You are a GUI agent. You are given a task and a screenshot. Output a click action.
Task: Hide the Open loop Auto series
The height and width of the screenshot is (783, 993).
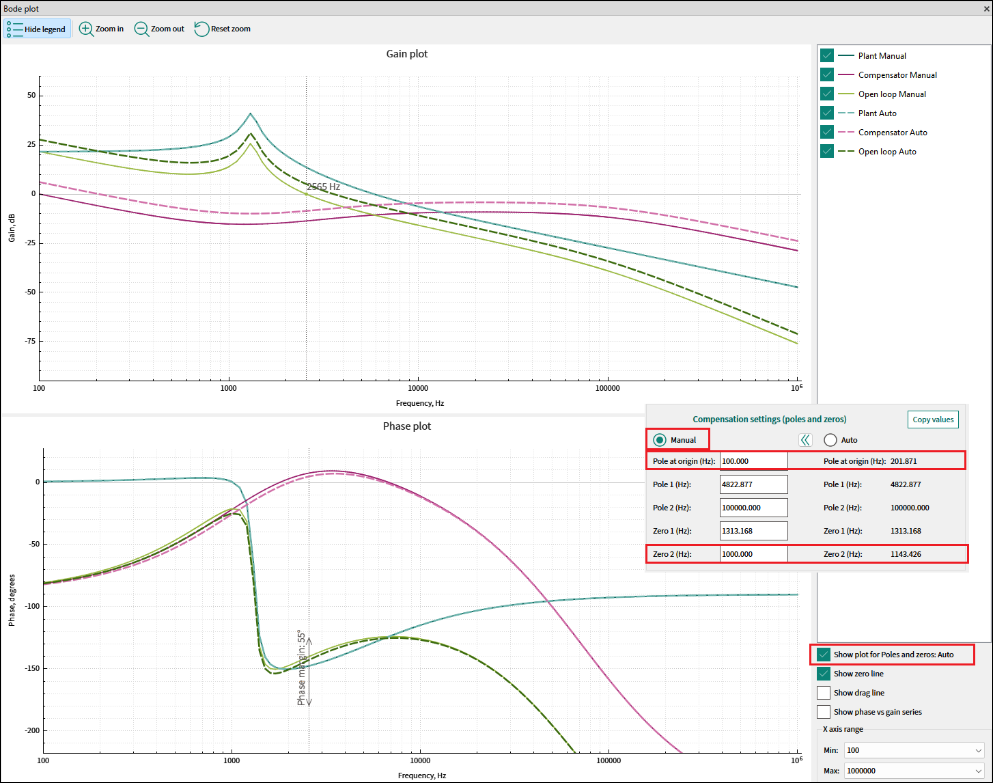827,151
